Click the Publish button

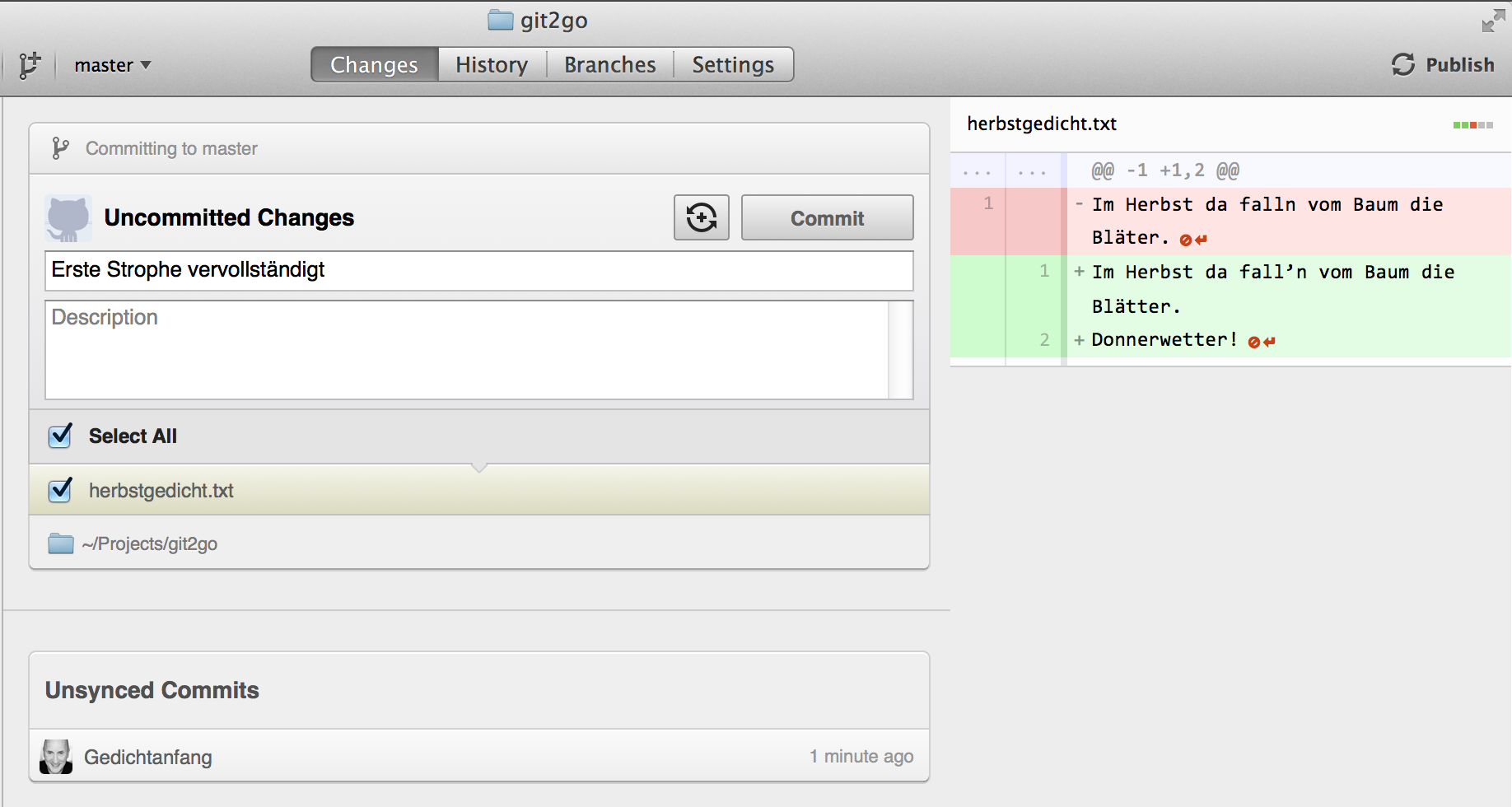[x=1443, y=64]
